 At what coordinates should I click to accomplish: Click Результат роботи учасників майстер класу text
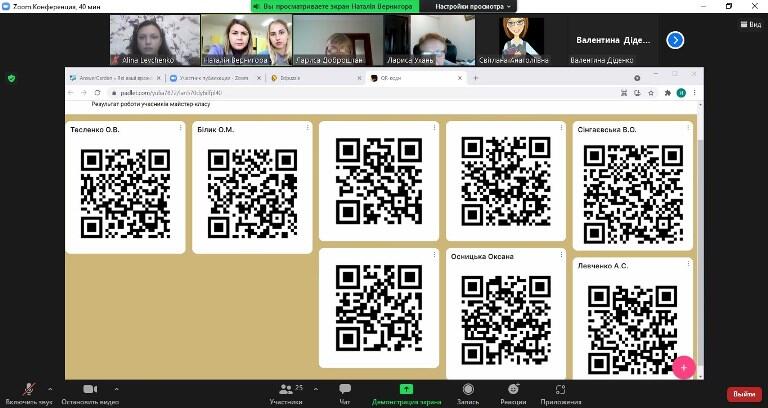pos(151,104)
